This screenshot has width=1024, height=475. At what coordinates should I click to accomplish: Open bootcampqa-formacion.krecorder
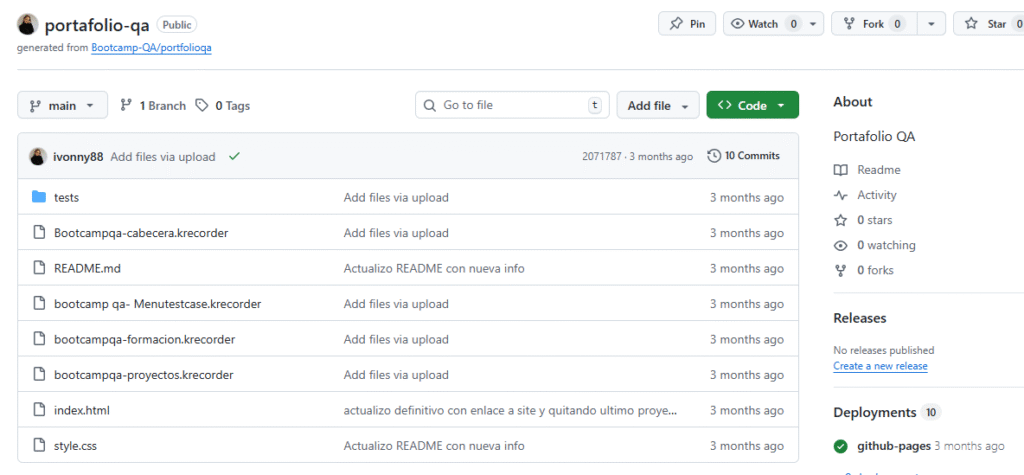[144, 339]
